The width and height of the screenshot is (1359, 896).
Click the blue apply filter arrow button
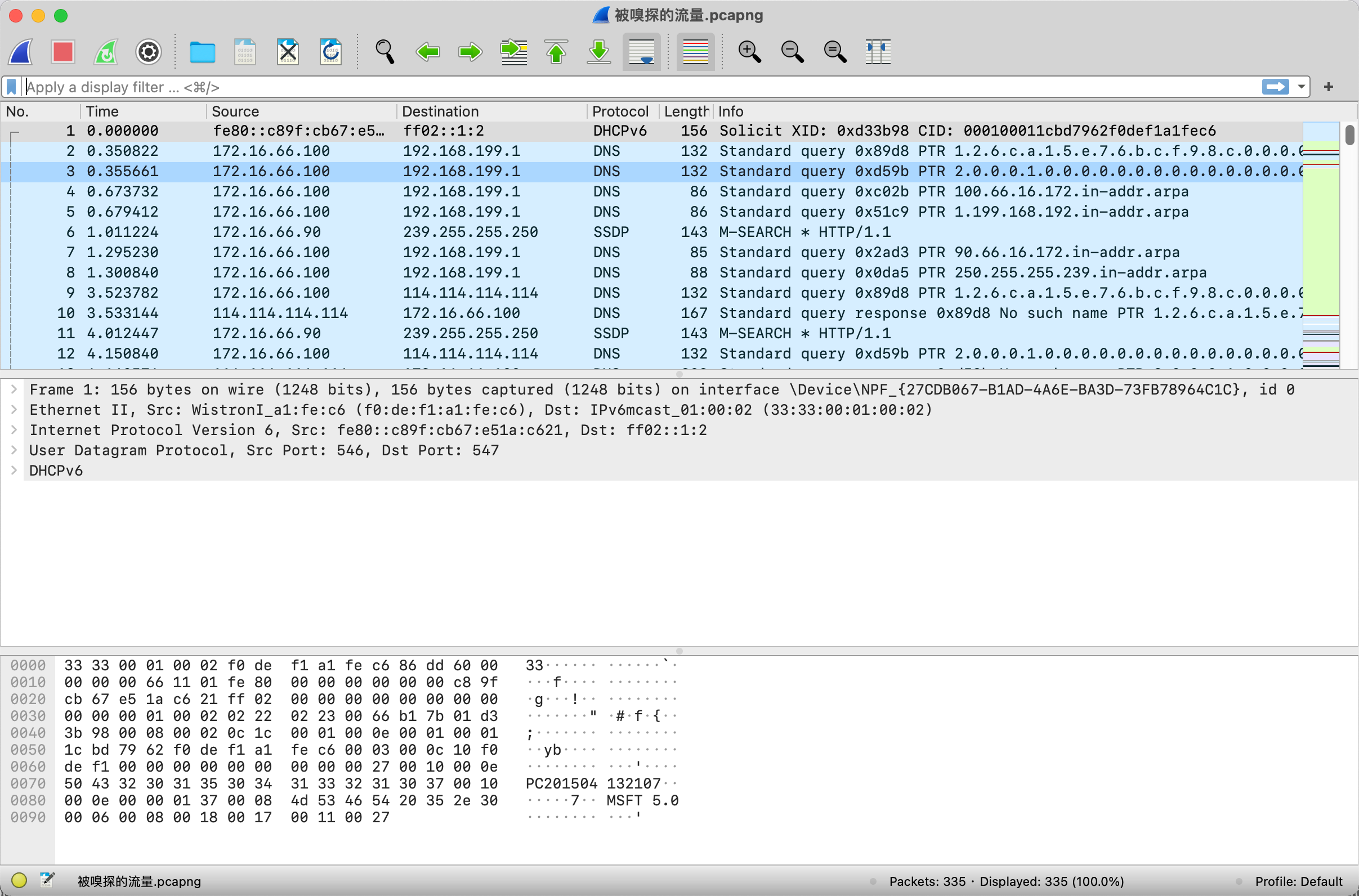[1276, 87]
